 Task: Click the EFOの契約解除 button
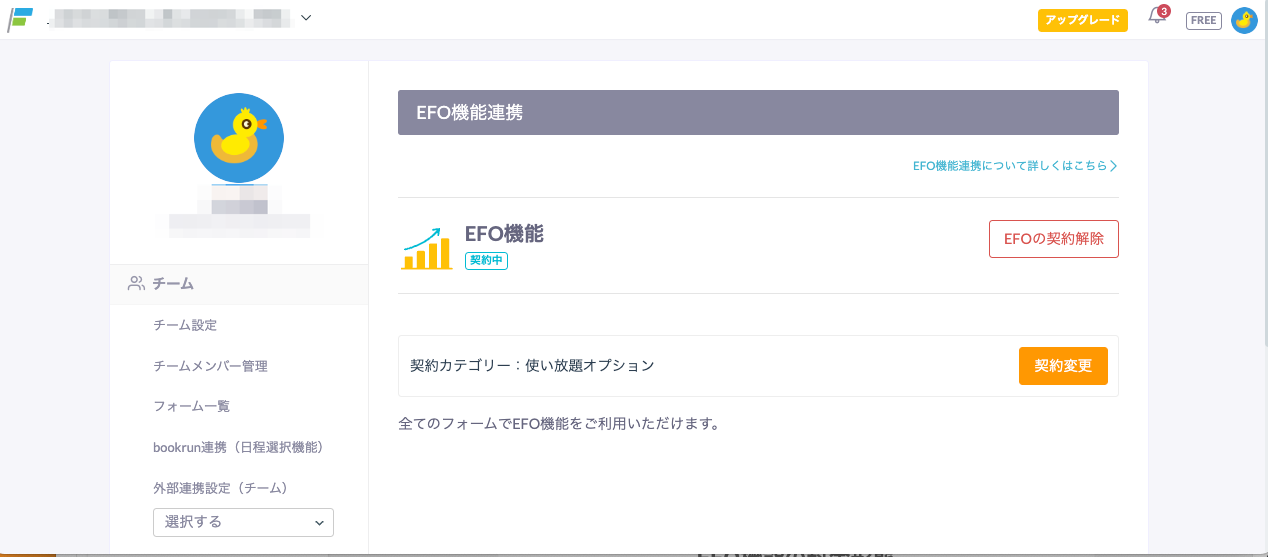pyautogui.click(x=1053, y=239)
